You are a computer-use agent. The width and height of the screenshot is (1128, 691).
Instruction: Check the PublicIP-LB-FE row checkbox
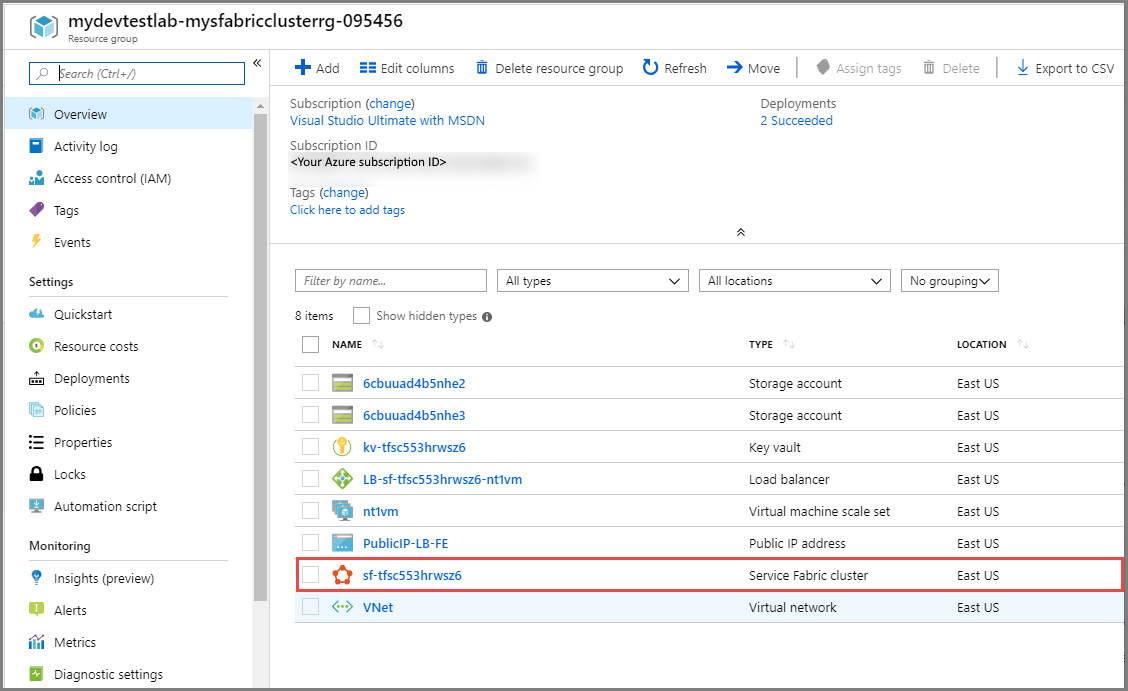310,543
